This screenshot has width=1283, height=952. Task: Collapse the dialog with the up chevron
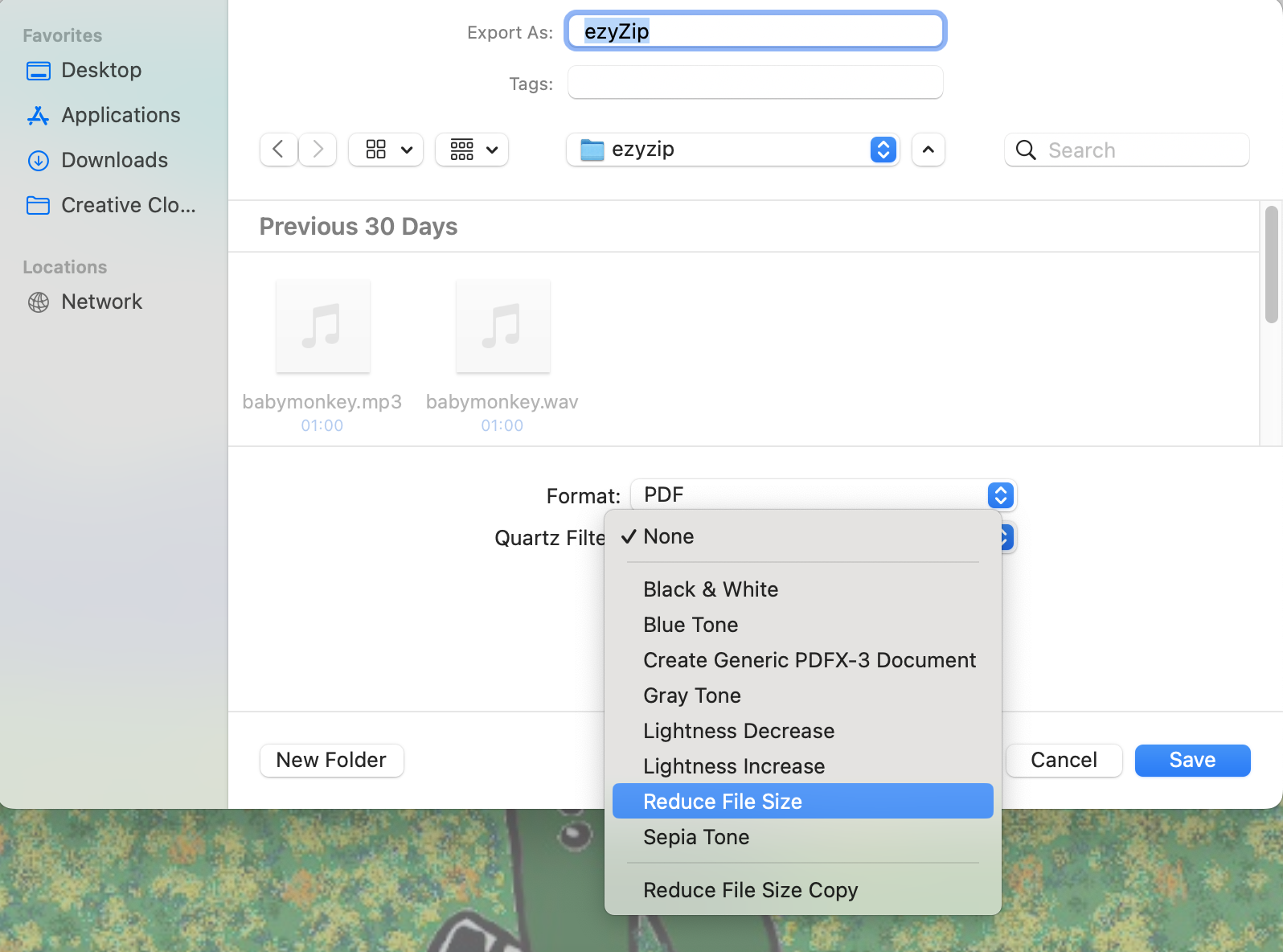pos(928,150)
